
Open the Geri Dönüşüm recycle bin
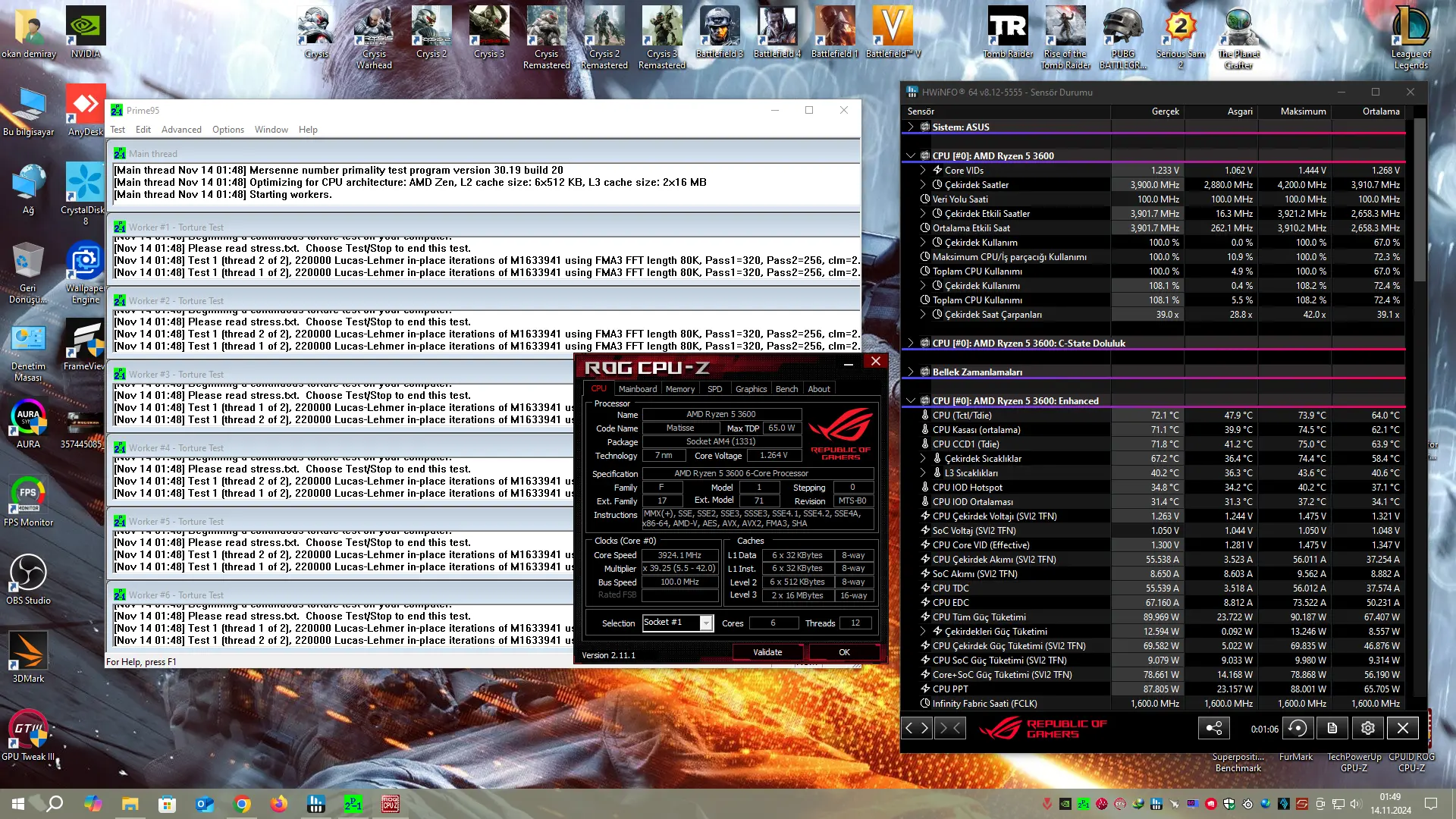click(x=28, y=272)
